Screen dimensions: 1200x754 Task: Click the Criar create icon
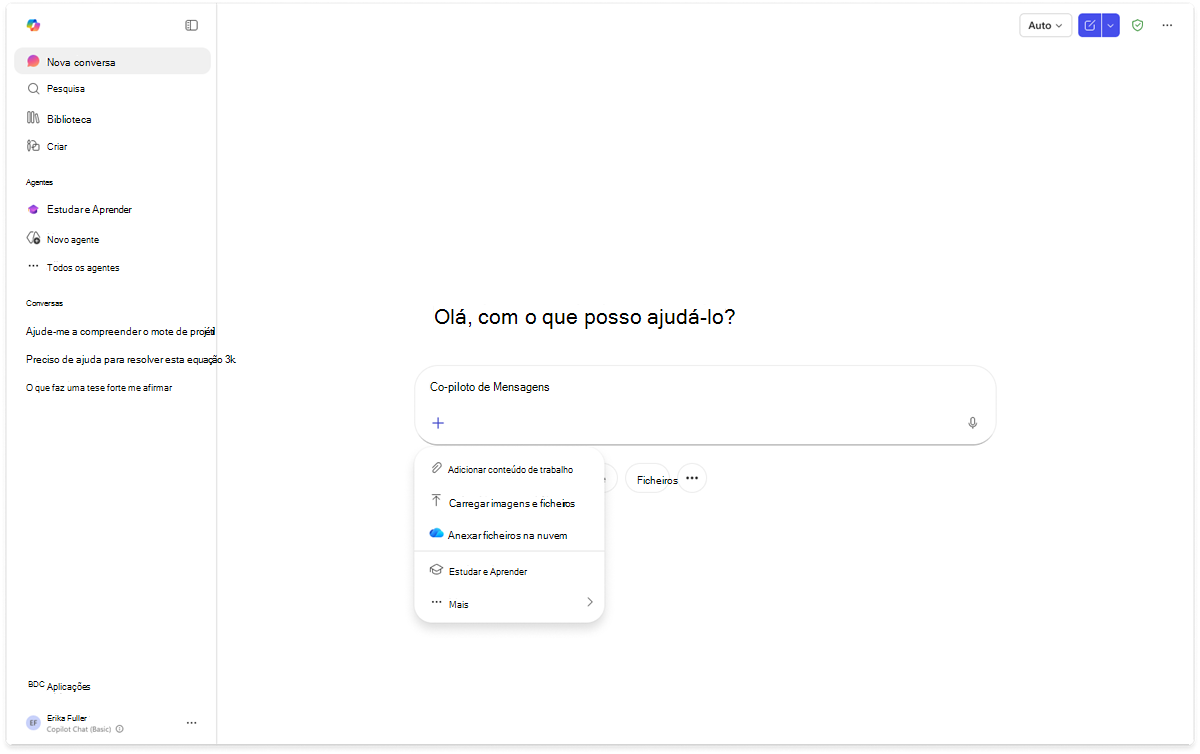[x=33, y=146]
